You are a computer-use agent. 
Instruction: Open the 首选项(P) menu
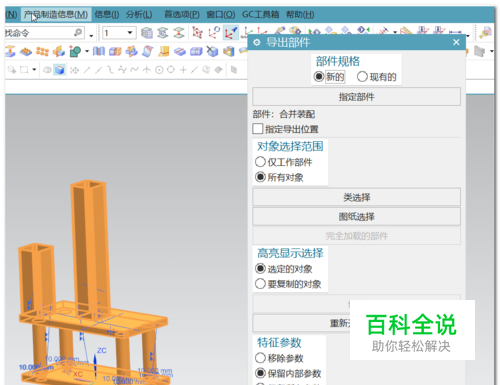tap(182, 15)
